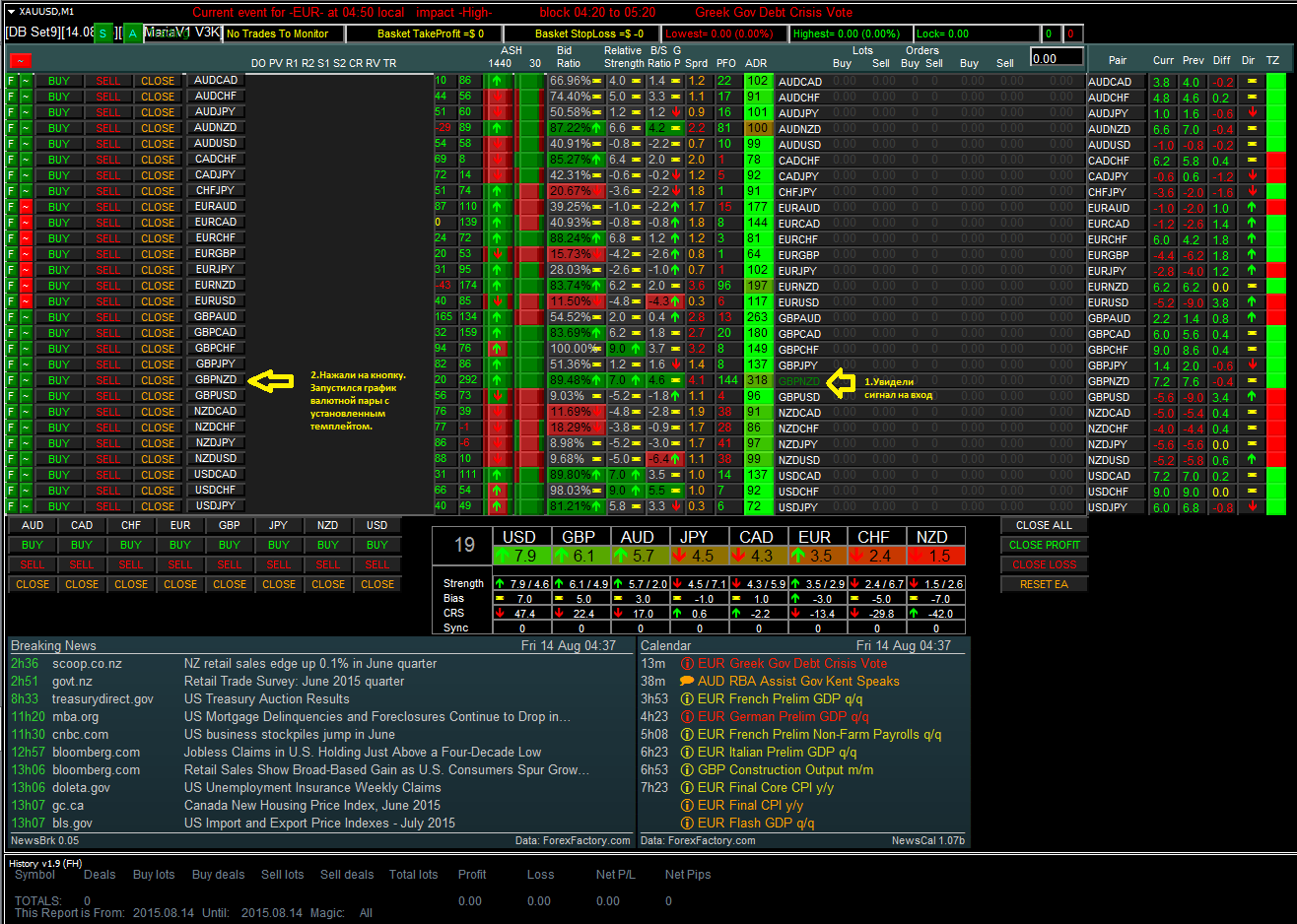This screenshot has height=924, width=1297.
Task: Toggle the F button in the AUDCAD row
Action: [x=11, y=81]
